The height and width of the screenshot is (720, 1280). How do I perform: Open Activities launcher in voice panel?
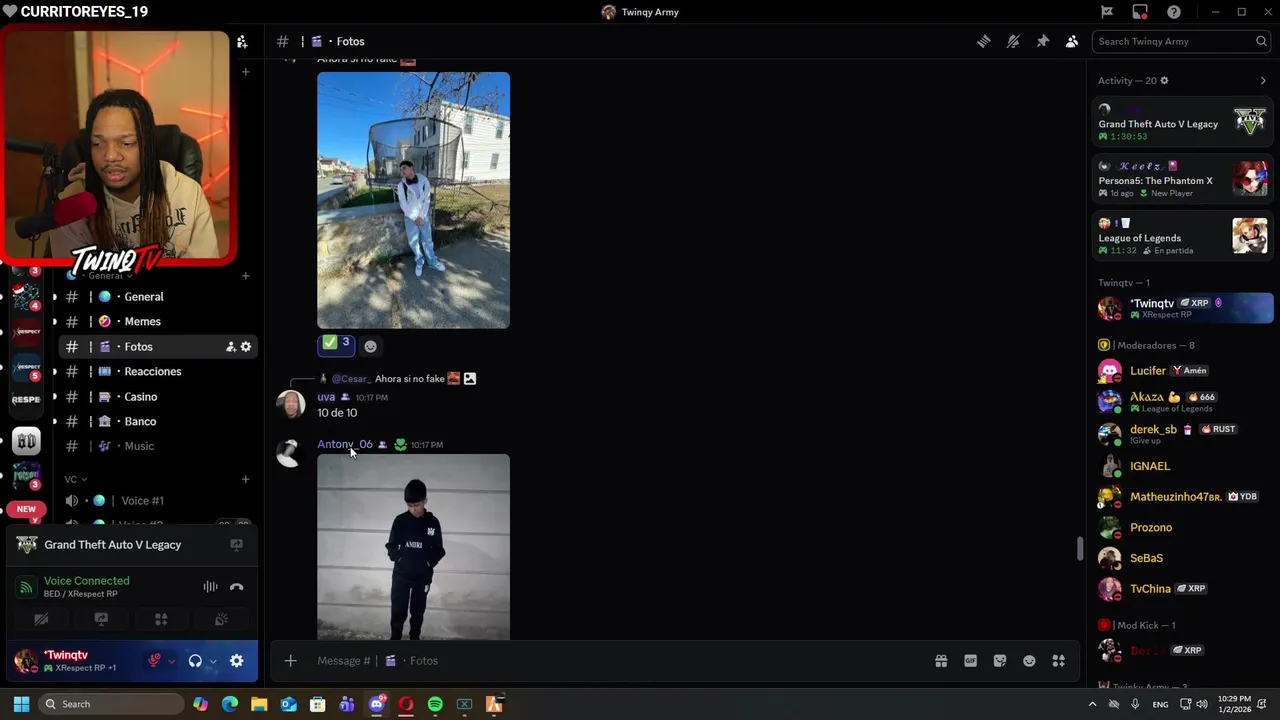pyautogui.click(x=161, y=620)
